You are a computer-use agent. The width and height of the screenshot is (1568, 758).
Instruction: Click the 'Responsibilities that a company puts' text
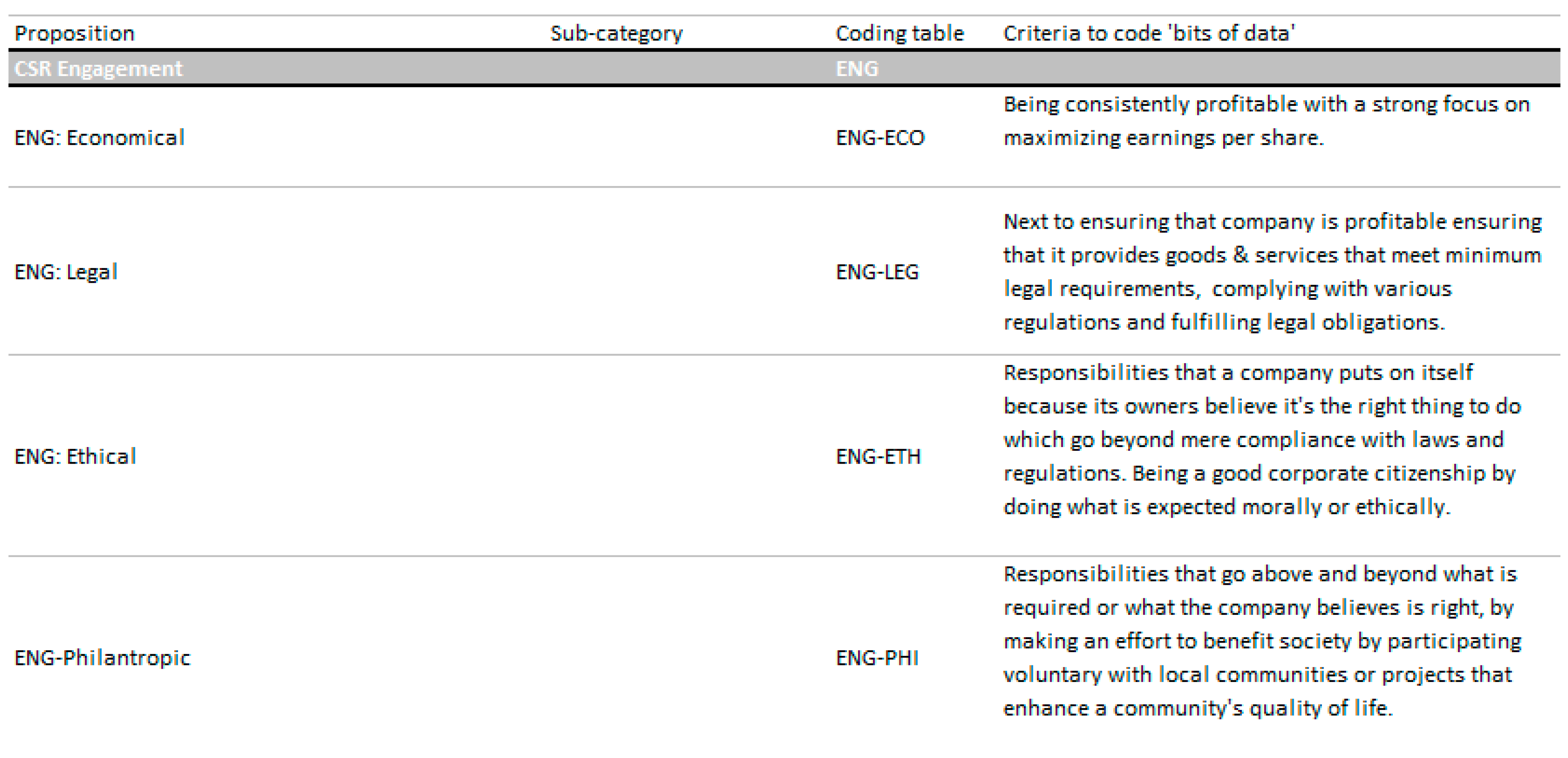point(1237,372)
